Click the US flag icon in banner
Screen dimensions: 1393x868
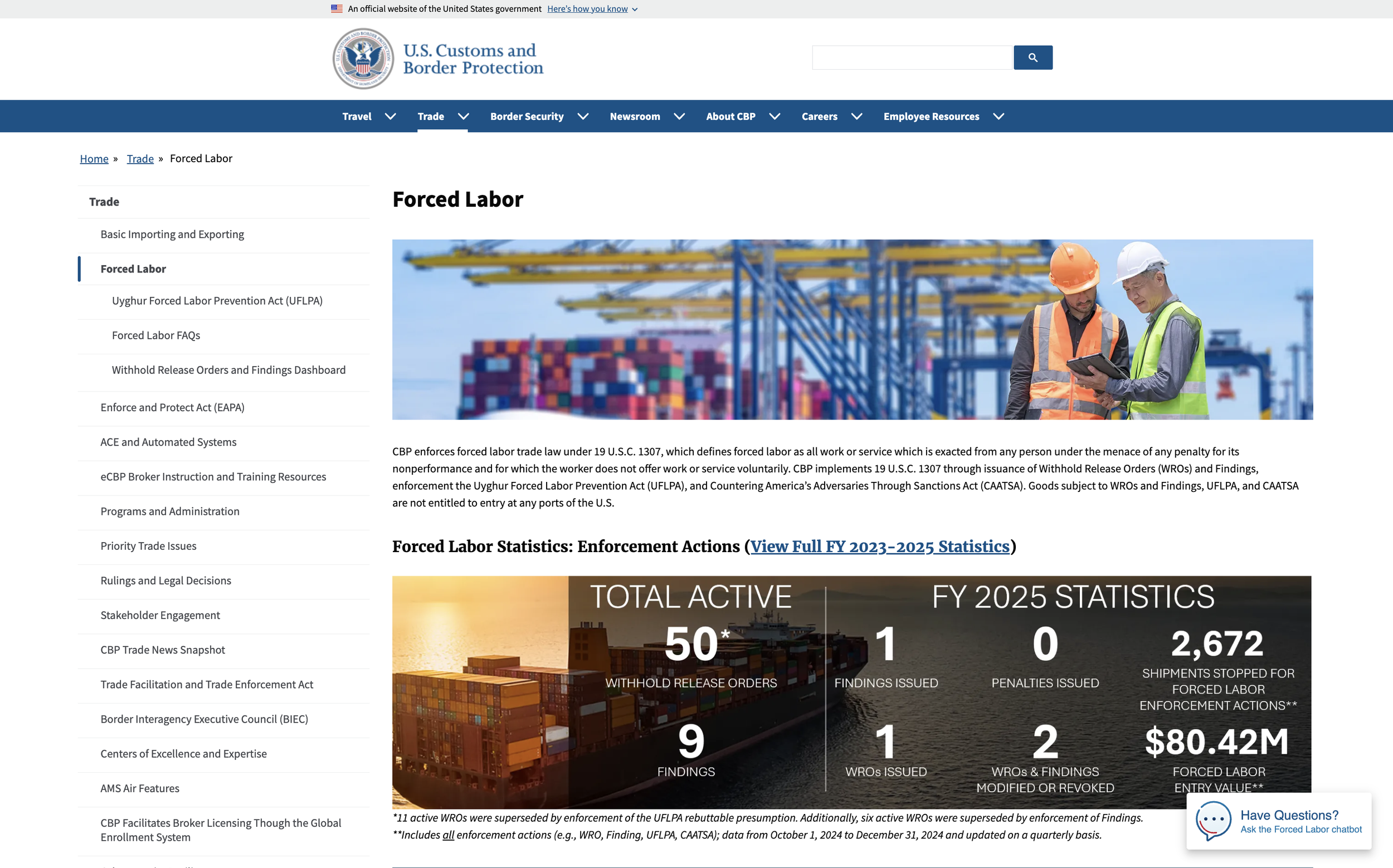coord(337,8)
